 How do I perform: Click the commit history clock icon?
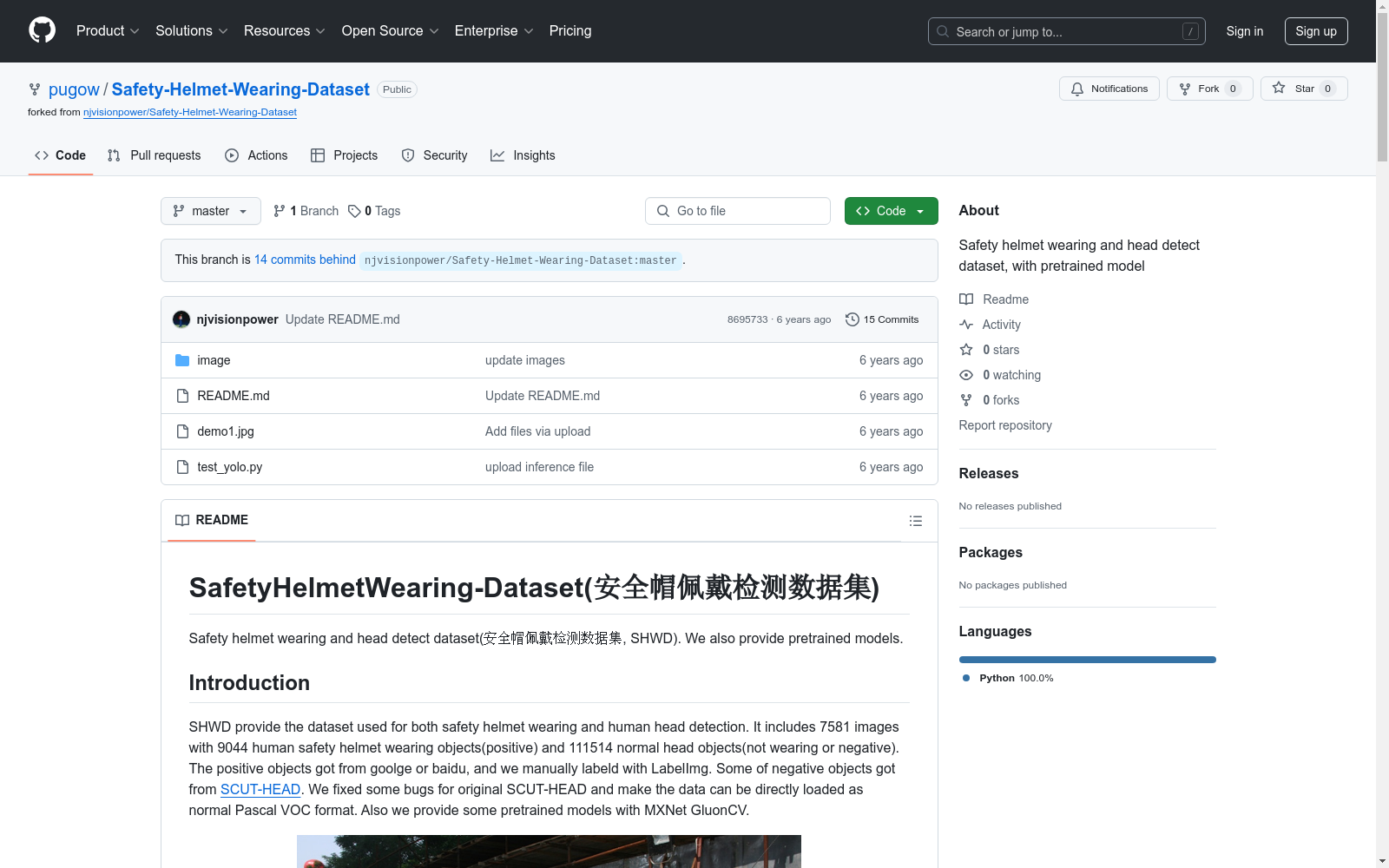[x=852, y=319]
